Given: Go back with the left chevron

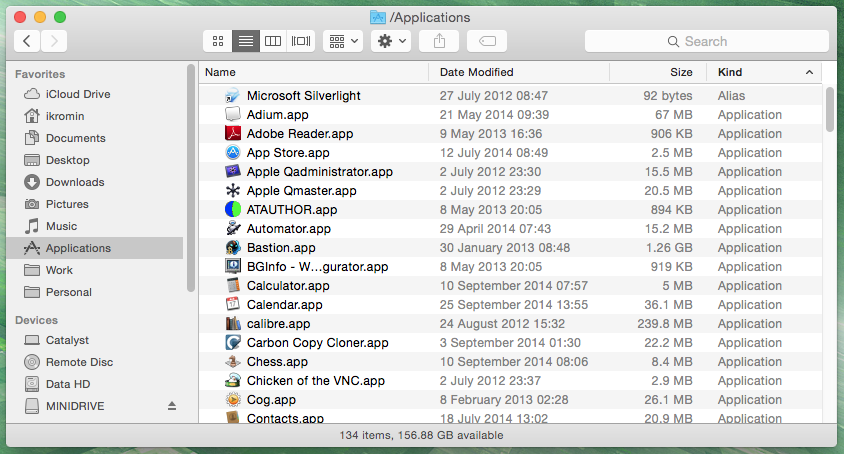Looking at the screenshot, I should coord(27,41).
